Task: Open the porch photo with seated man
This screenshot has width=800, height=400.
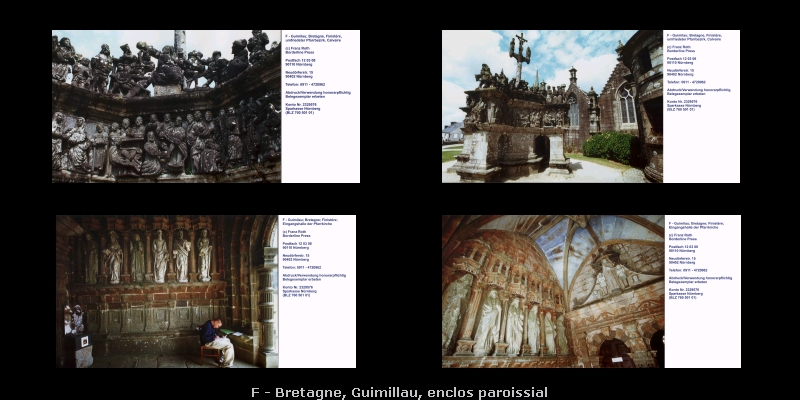Action: click(167, 291)
